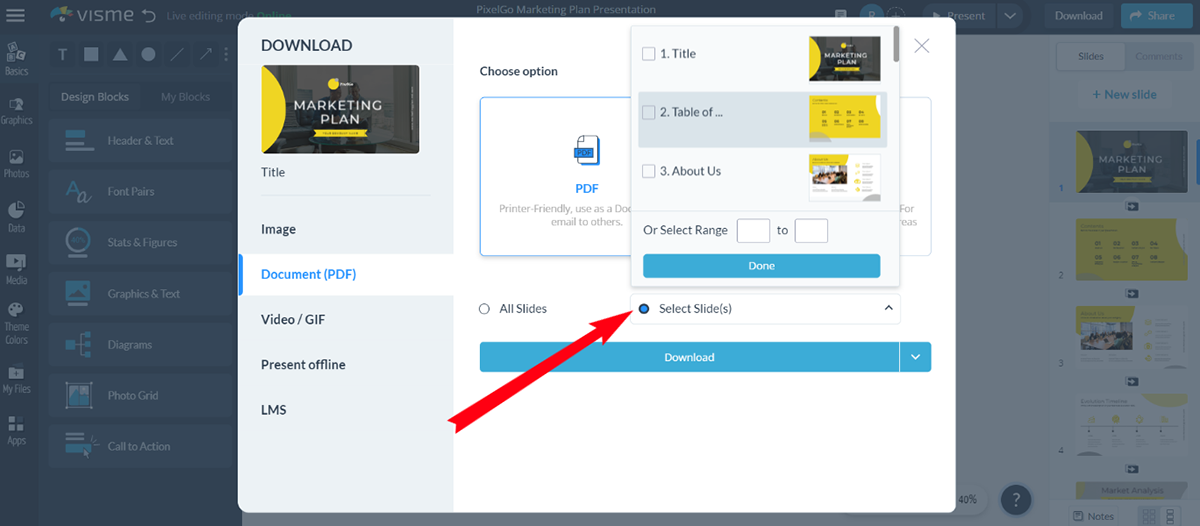The image size is (1200, 526).
Task: Collapse the Select Slide(s) dropdown
Action: click(889, 309)
